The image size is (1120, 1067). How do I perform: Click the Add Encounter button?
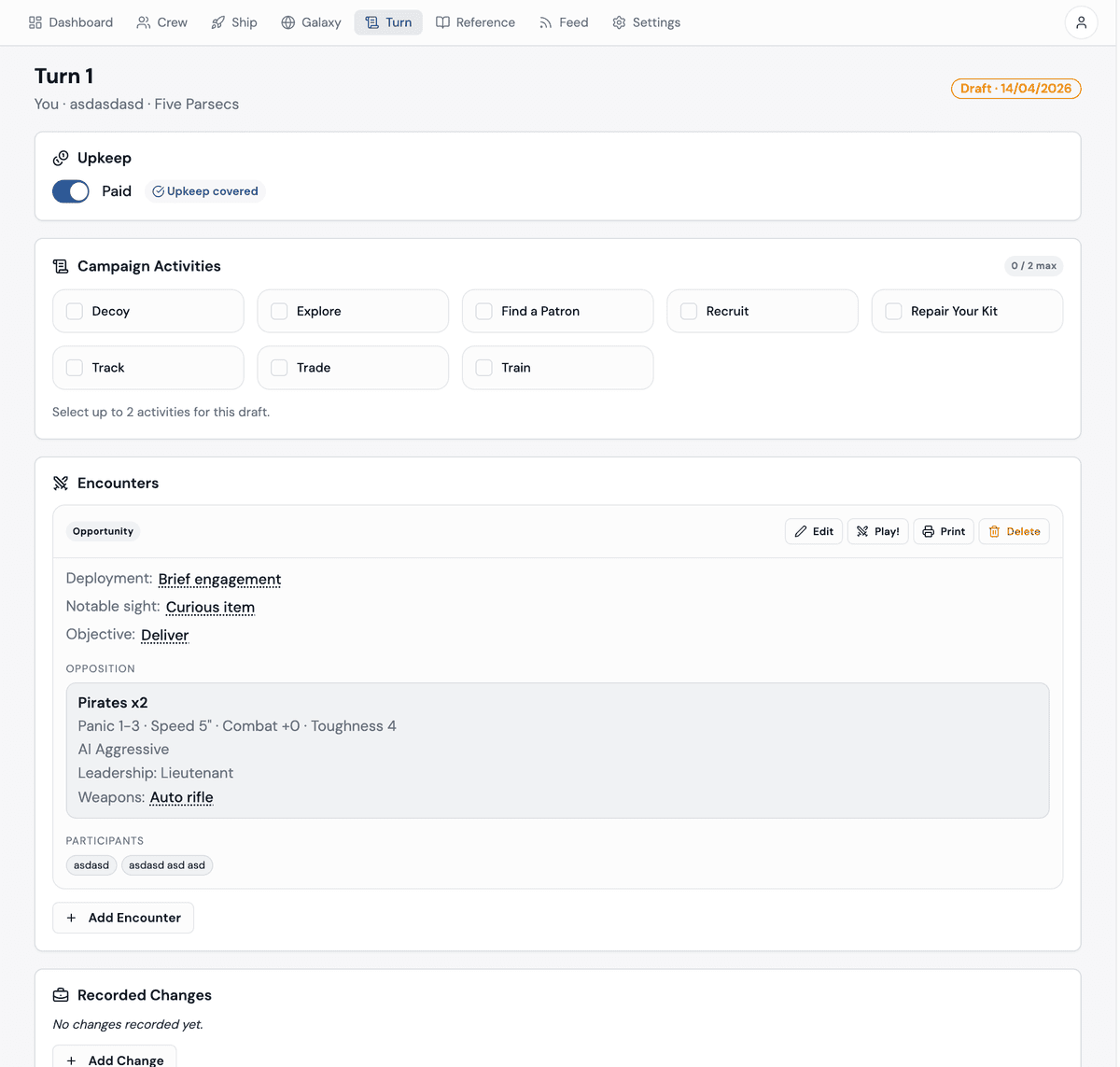click(123, 918)
